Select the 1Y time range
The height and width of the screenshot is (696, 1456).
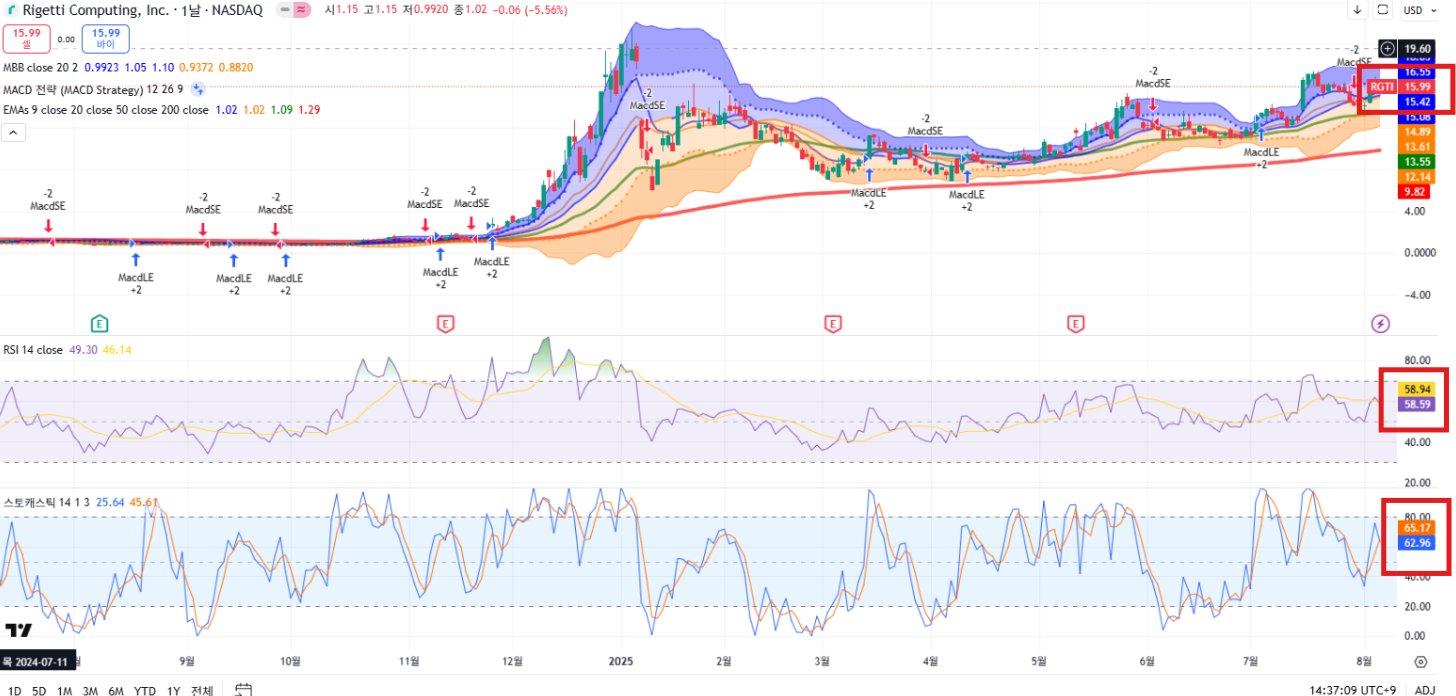tap(174, 690)
